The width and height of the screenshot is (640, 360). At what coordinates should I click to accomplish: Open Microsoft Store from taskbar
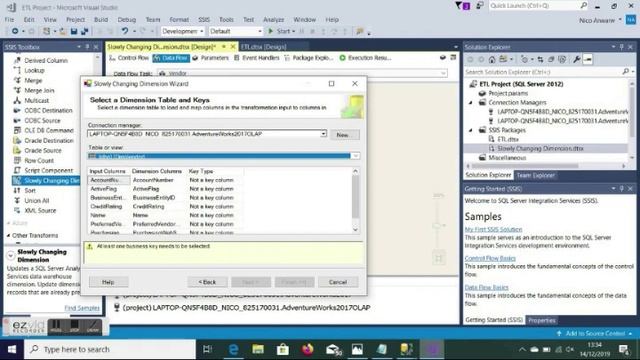tap(282, 349)
